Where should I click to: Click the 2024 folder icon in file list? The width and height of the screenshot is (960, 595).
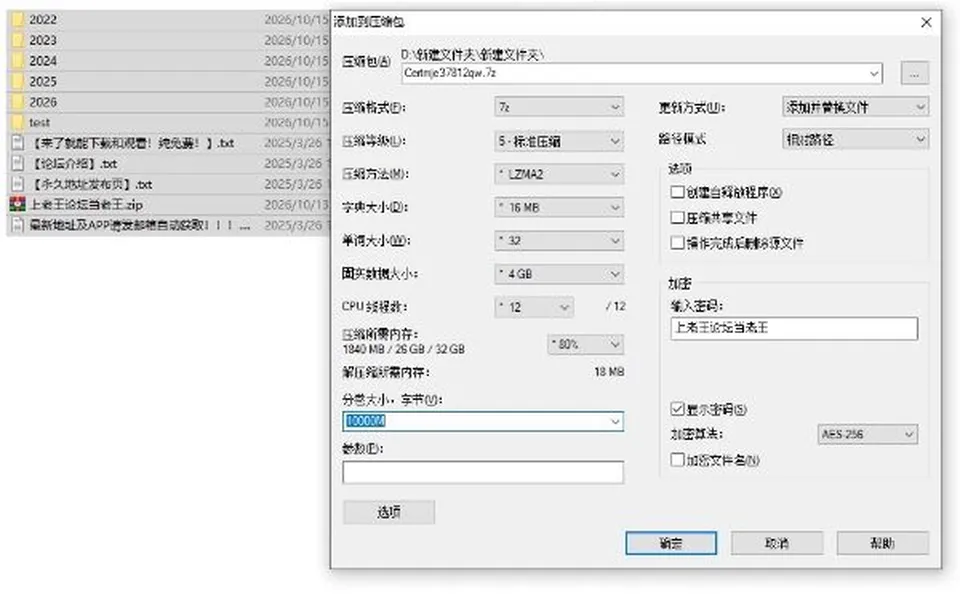coord(18,61)
